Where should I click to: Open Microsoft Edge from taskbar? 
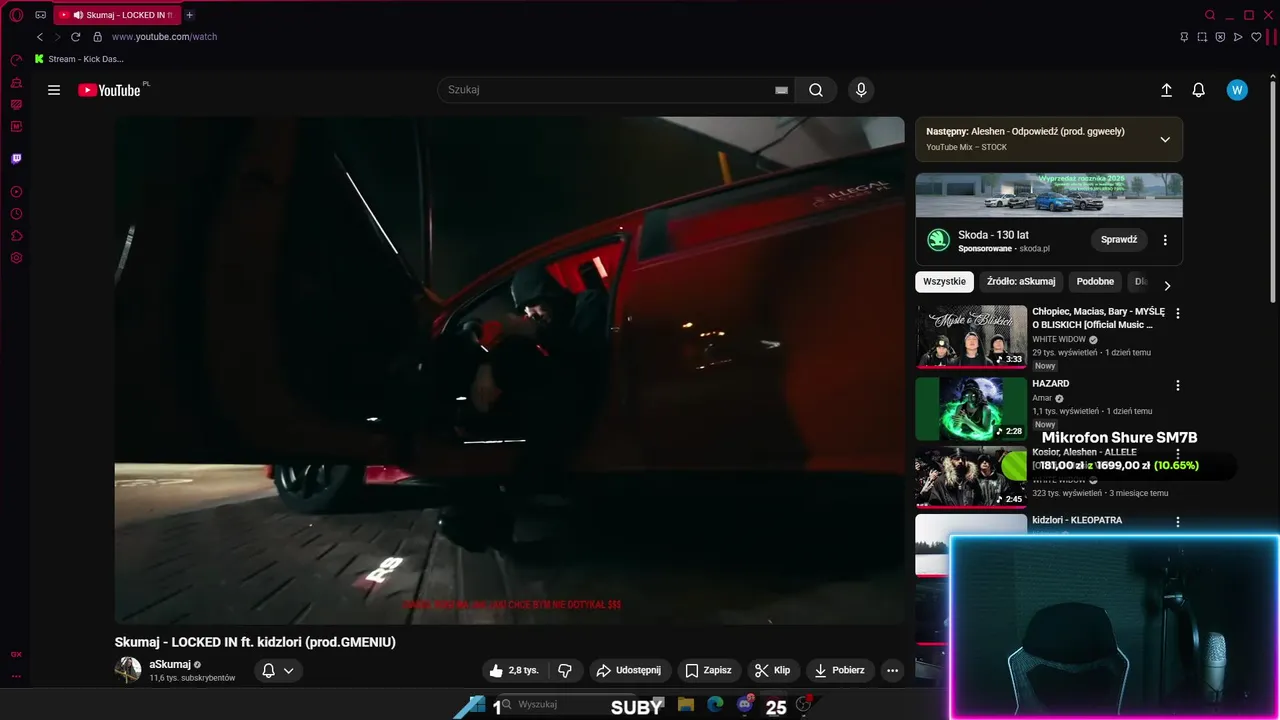point(715,705)
